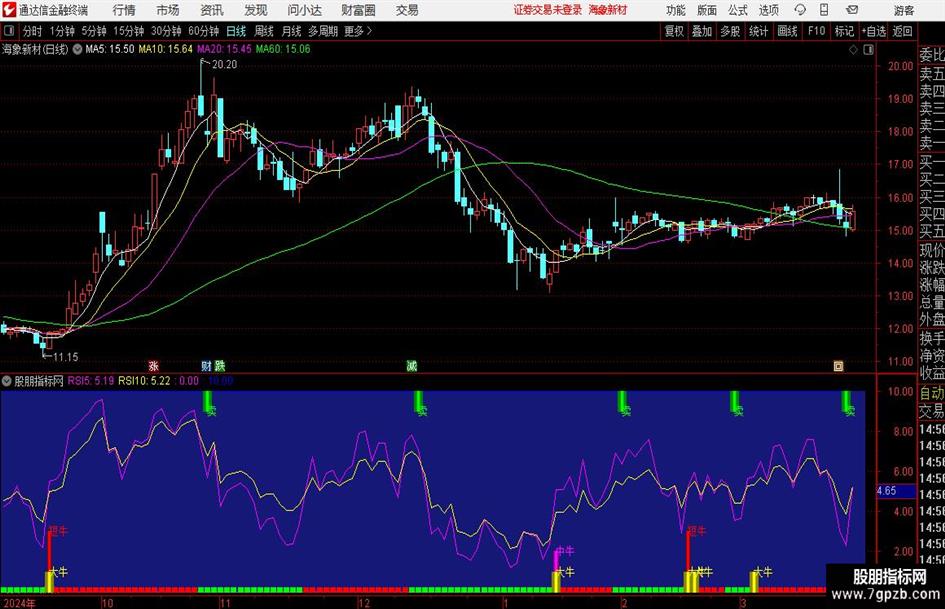Open the 发现 menu

coord(256,10)
